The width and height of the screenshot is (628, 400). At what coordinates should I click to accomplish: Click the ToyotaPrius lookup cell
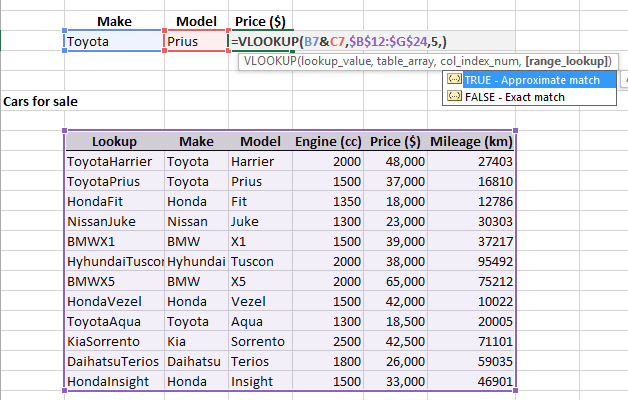click(x=114, y=181)
